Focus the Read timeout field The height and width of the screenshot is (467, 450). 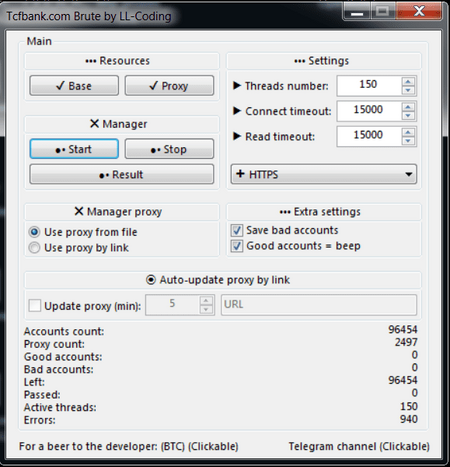click(x=369, y=136)
